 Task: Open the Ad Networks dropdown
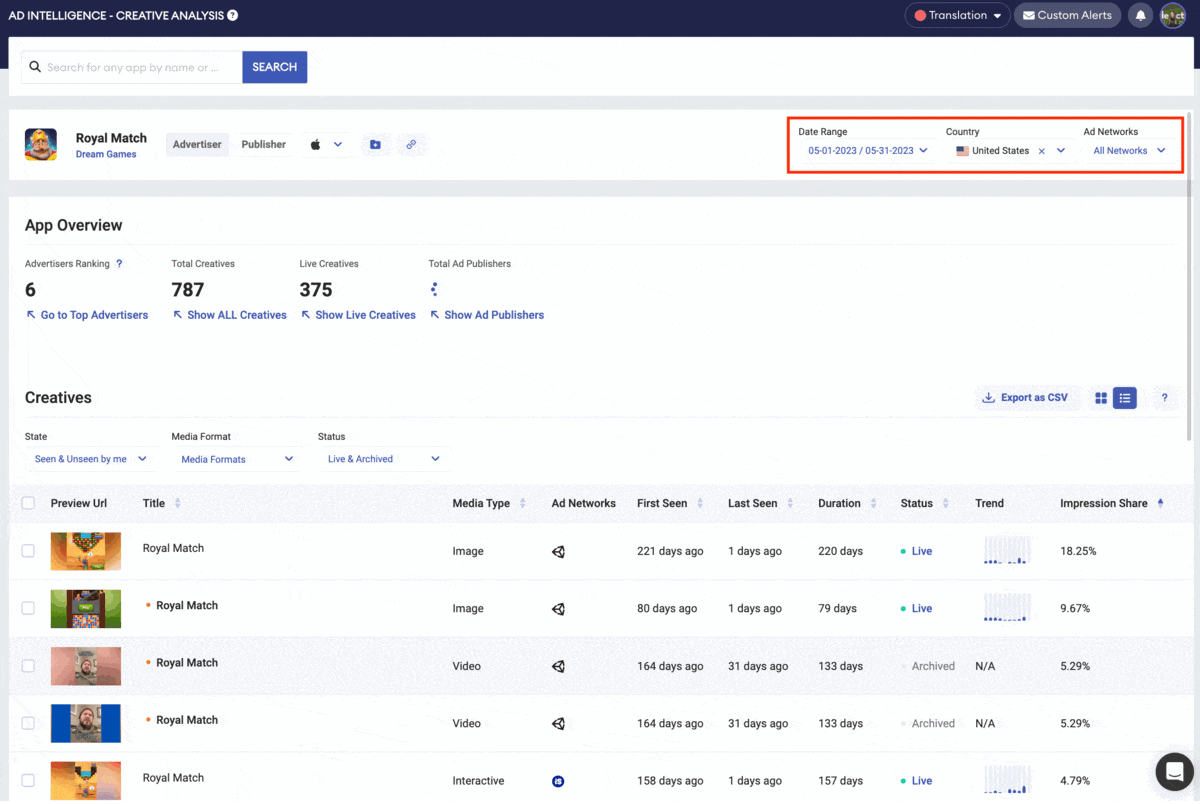pos(1129,151)
